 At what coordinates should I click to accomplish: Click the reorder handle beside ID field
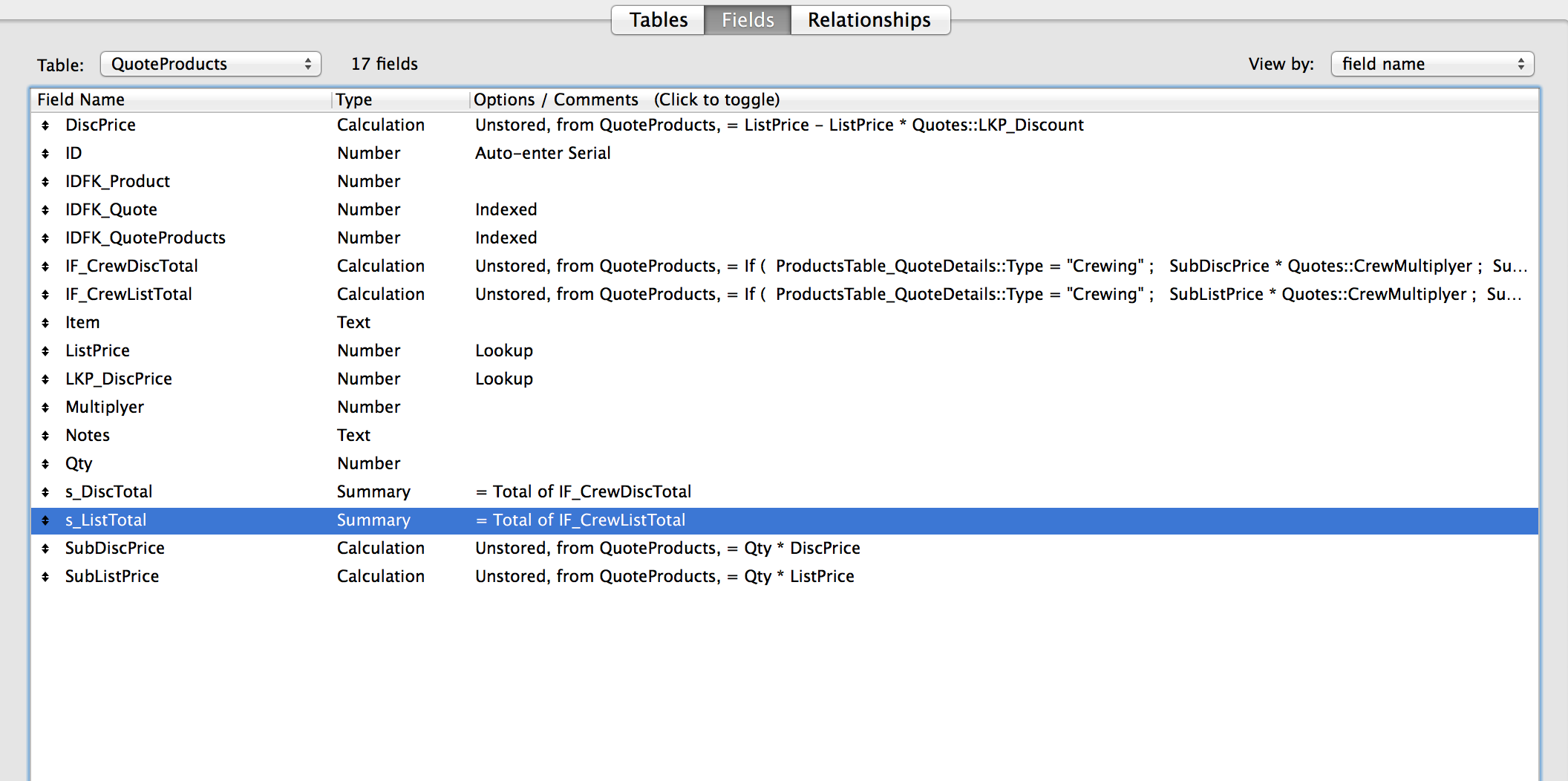[45, 154]
